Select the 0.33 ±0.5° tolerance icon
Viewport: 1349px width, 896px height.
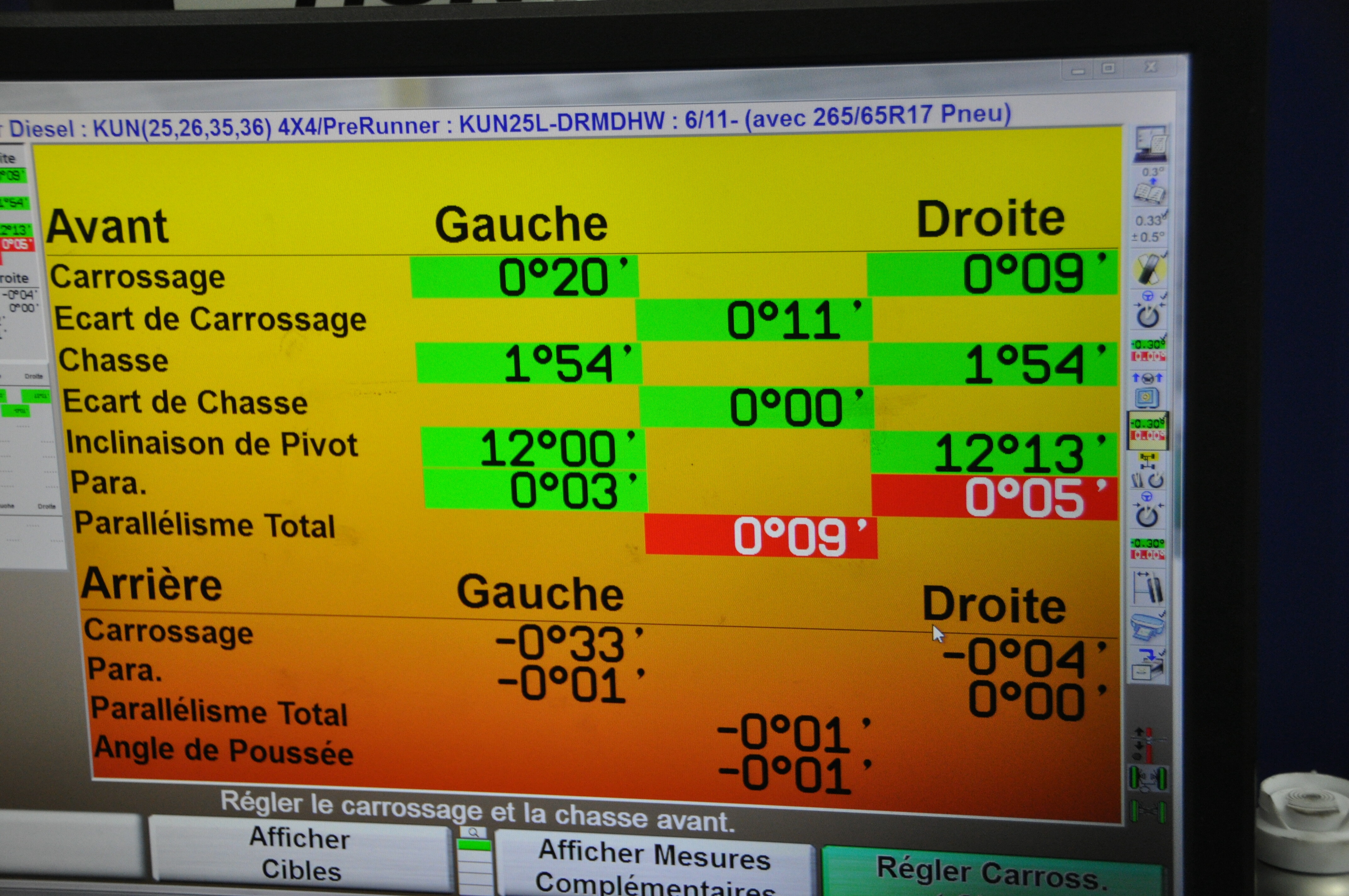click(1150, 228)
